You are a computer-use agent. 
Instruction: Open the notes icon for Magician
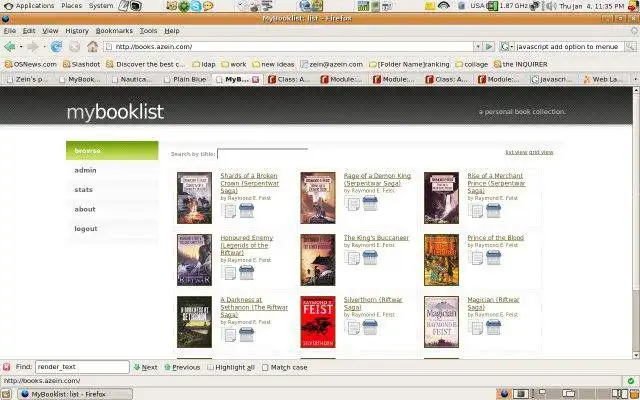pos(476,328)
